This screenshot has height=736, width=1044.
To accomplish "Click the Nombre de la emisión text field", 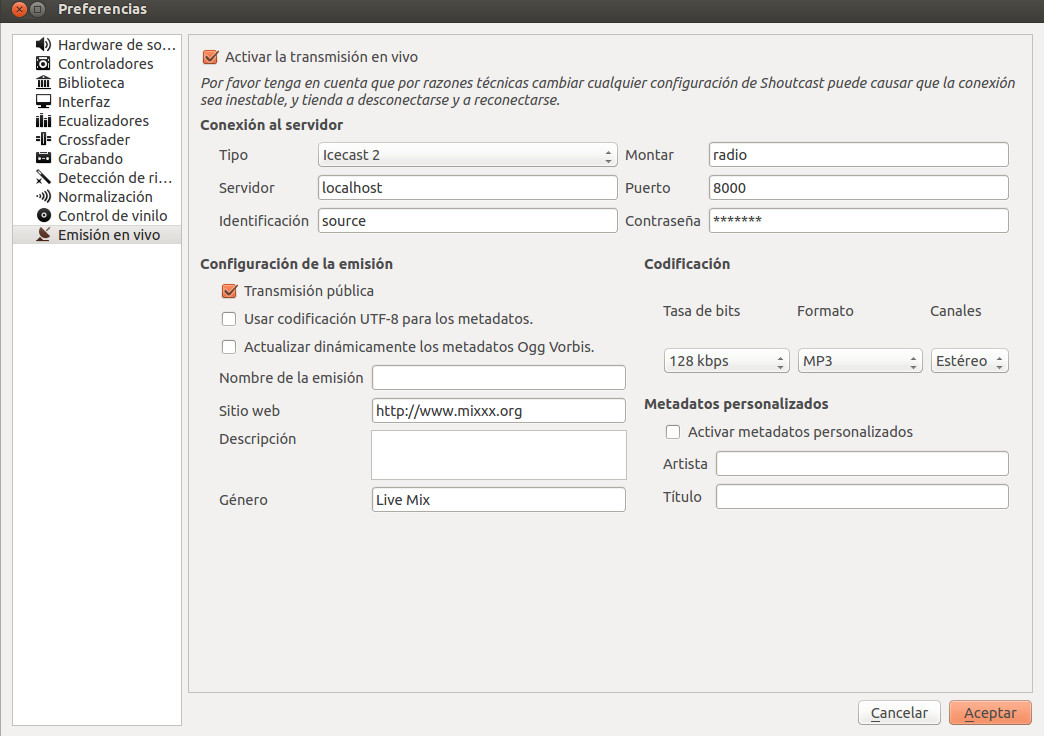I will point(498,378).
